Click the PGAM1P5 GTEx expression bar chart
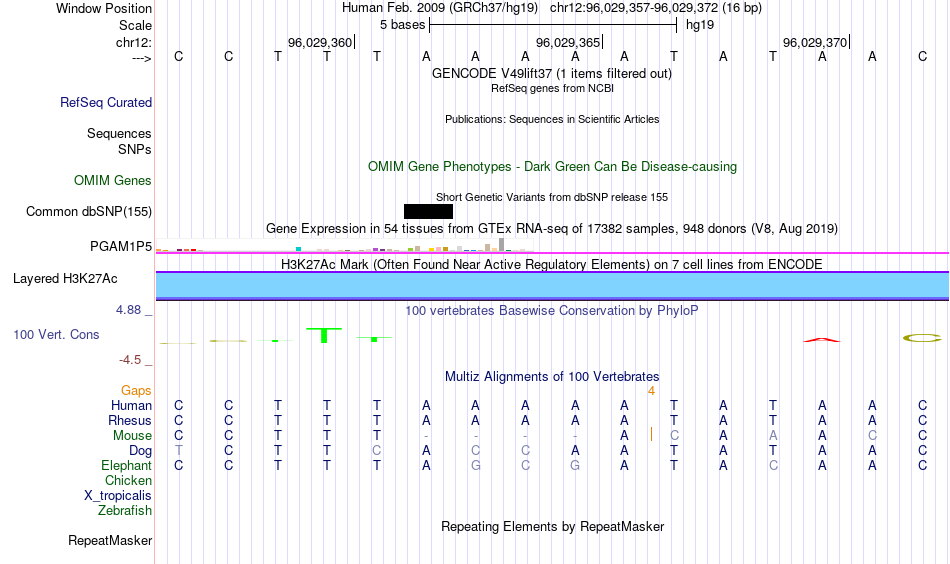The width and height of the screenshot is (950, 564). tap(344, 245)
